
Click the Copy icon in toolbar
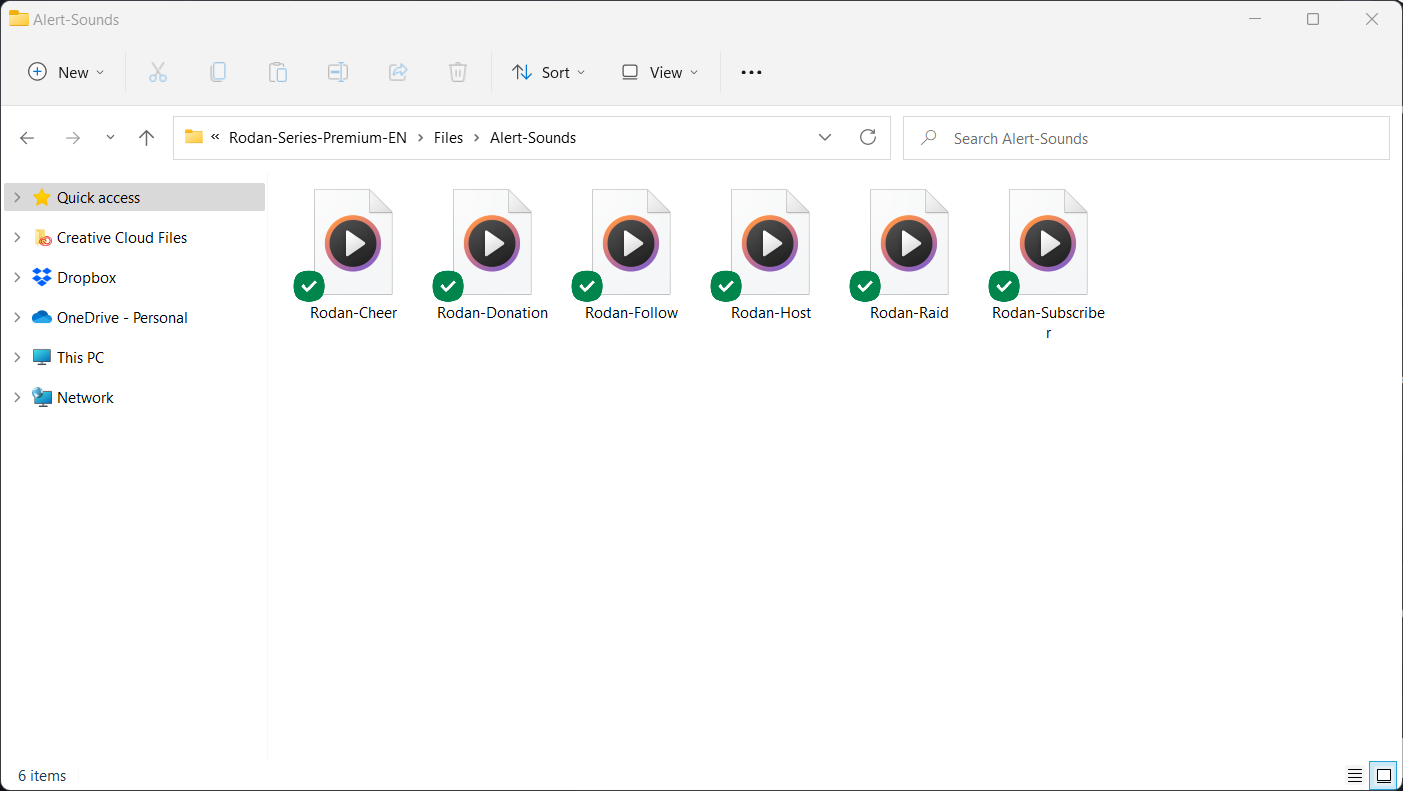[218, 72]
